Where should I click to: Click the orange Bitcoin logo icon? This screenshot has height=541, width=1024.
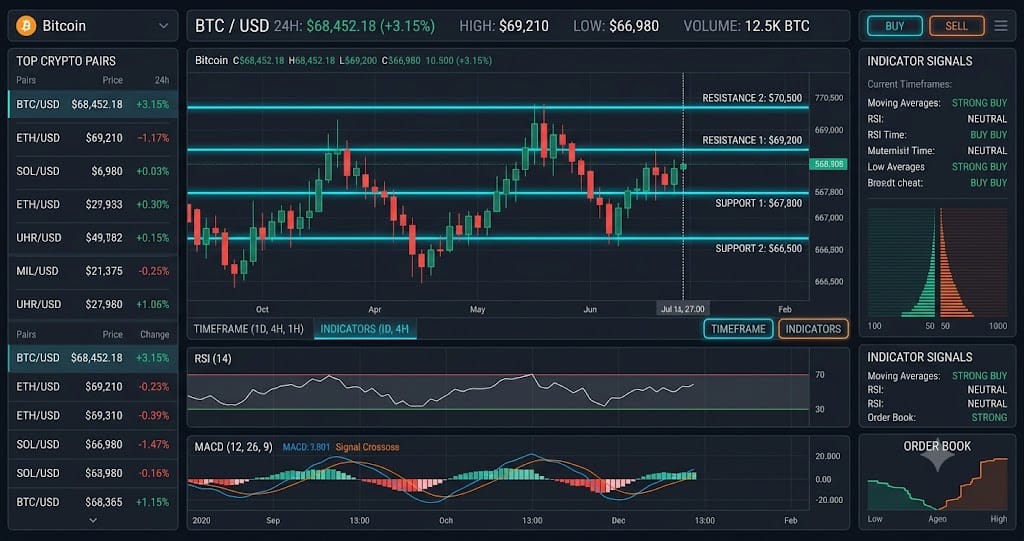pos(26,25)
